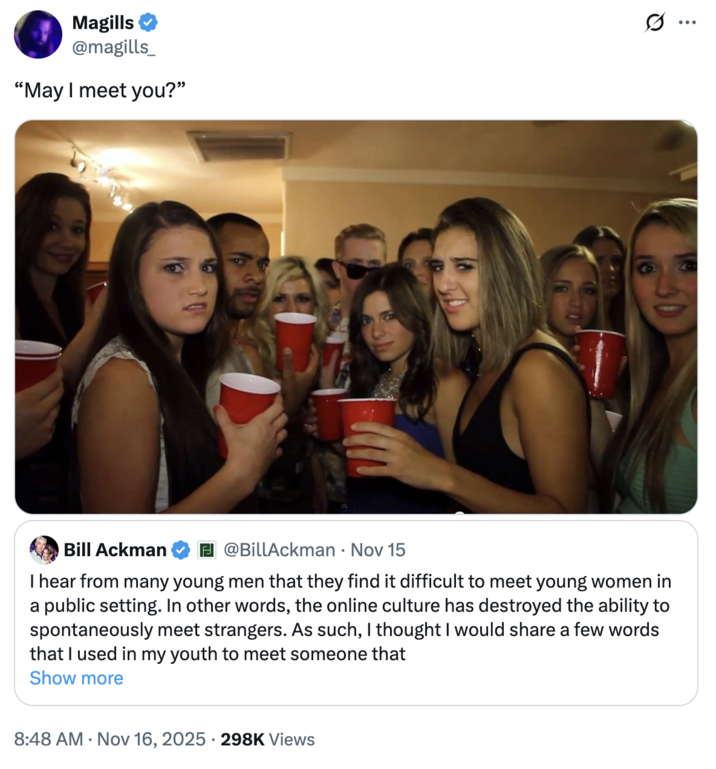
Task: Click the man wearing sunglasses in the photo
Action: (358, 263)
